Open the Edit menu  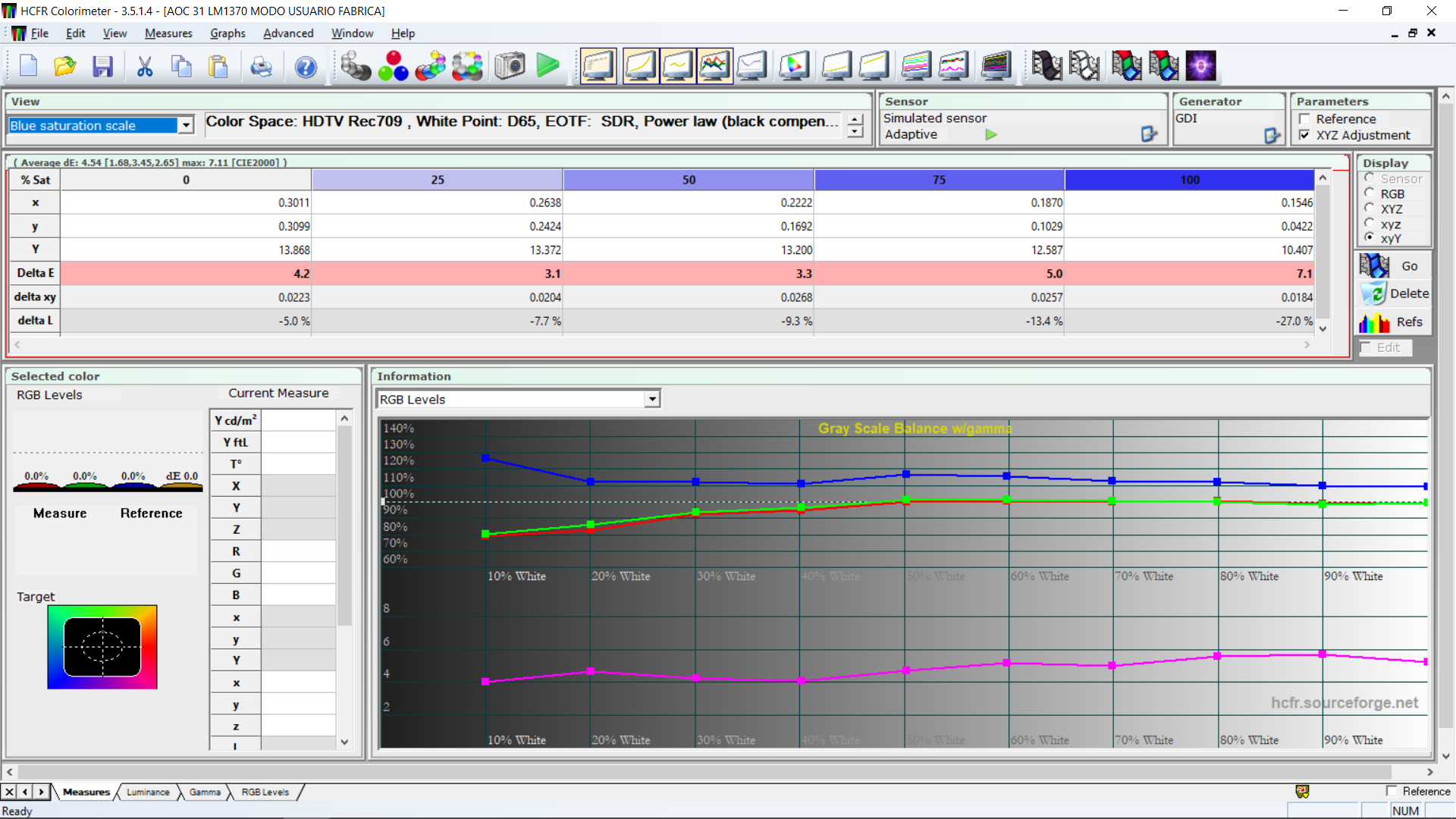coord(75,33)
